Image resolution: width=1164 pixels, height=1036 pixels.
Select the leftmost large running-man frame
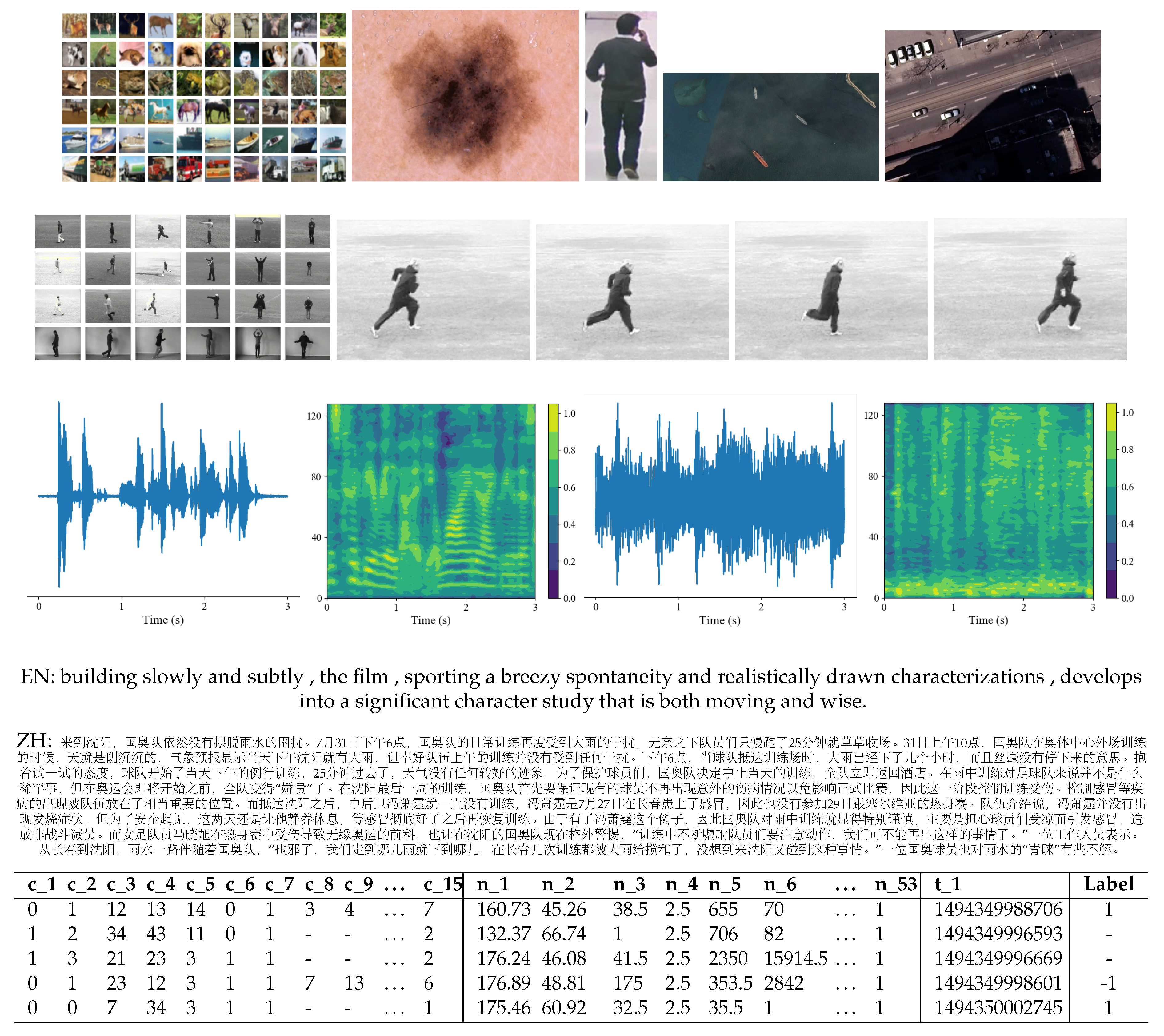(432, 290)
